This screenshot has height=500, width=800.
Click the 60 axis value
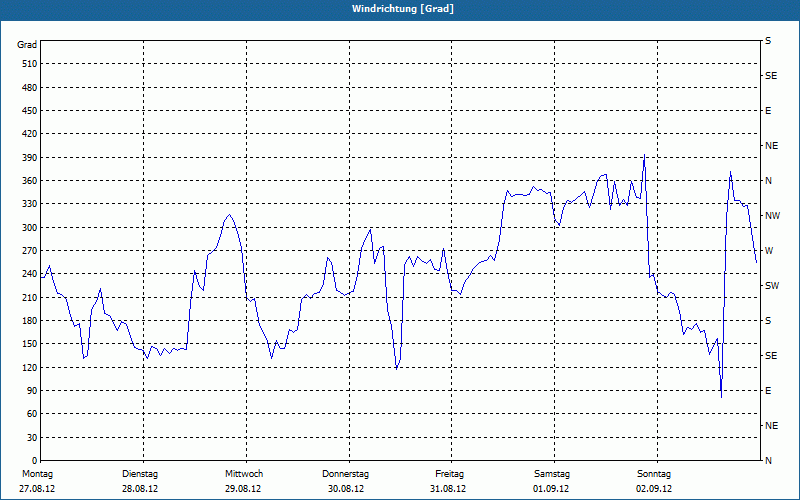pos(32,414)
